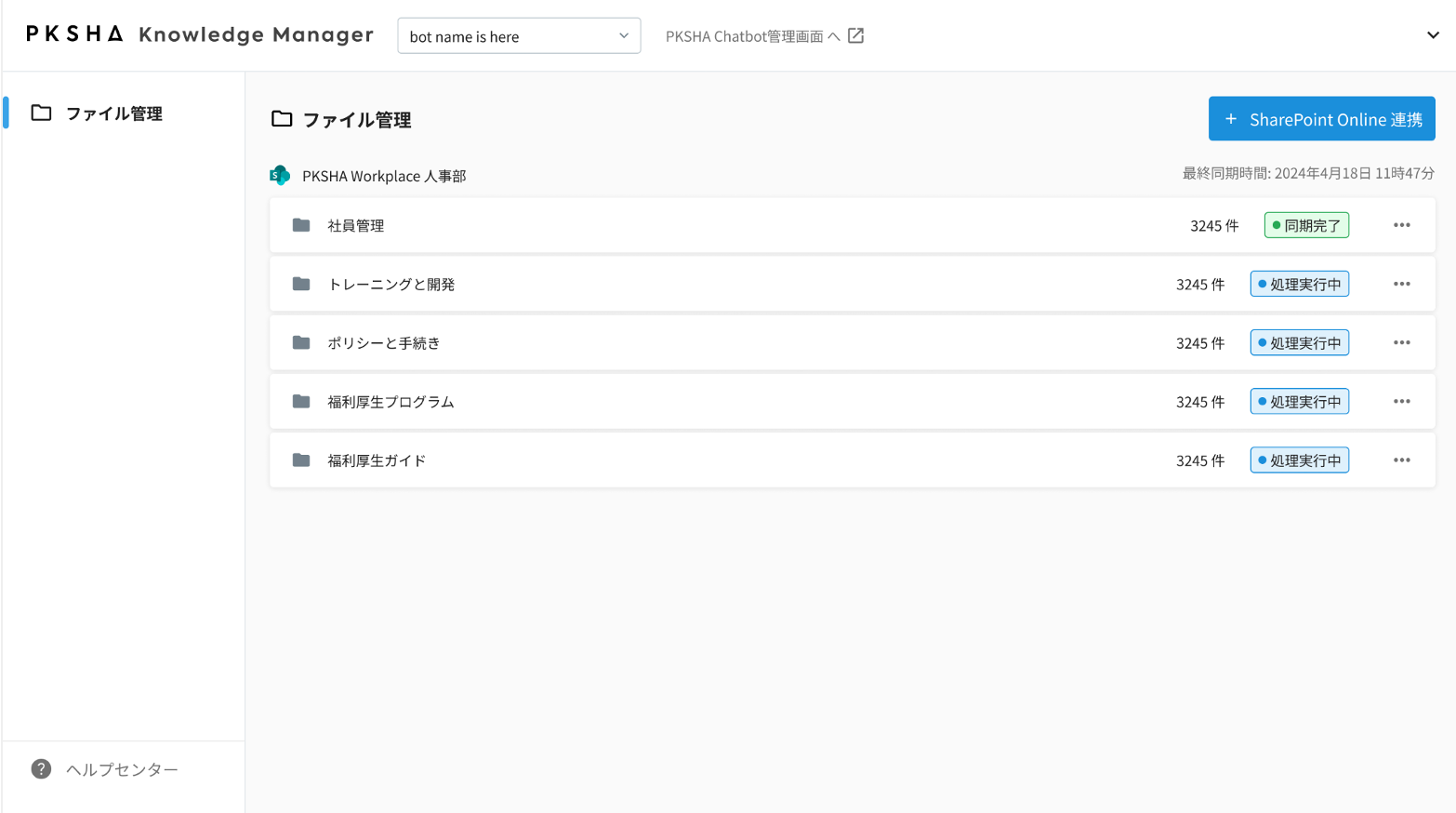This screenshot has width=1456, height=813.
Task: Click the SharePoint logo icon next to 人事部
Action: (x=280, y=175)
